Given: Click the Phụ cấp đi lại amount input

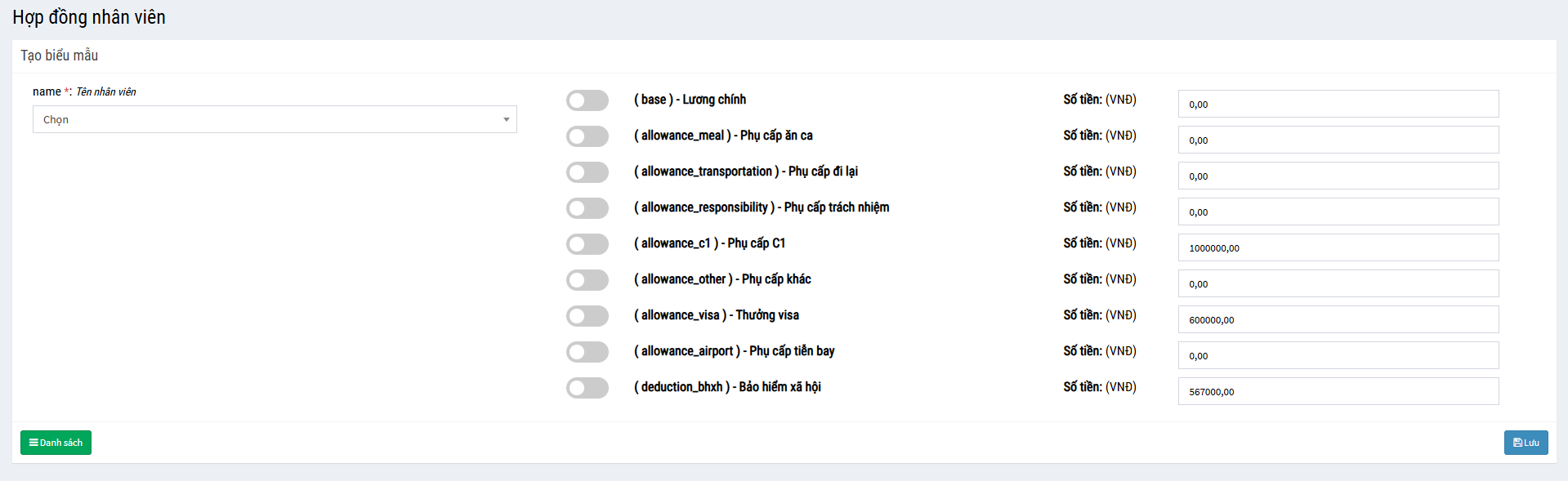Looking at the screenshot, I should [x=1338, y=176].
